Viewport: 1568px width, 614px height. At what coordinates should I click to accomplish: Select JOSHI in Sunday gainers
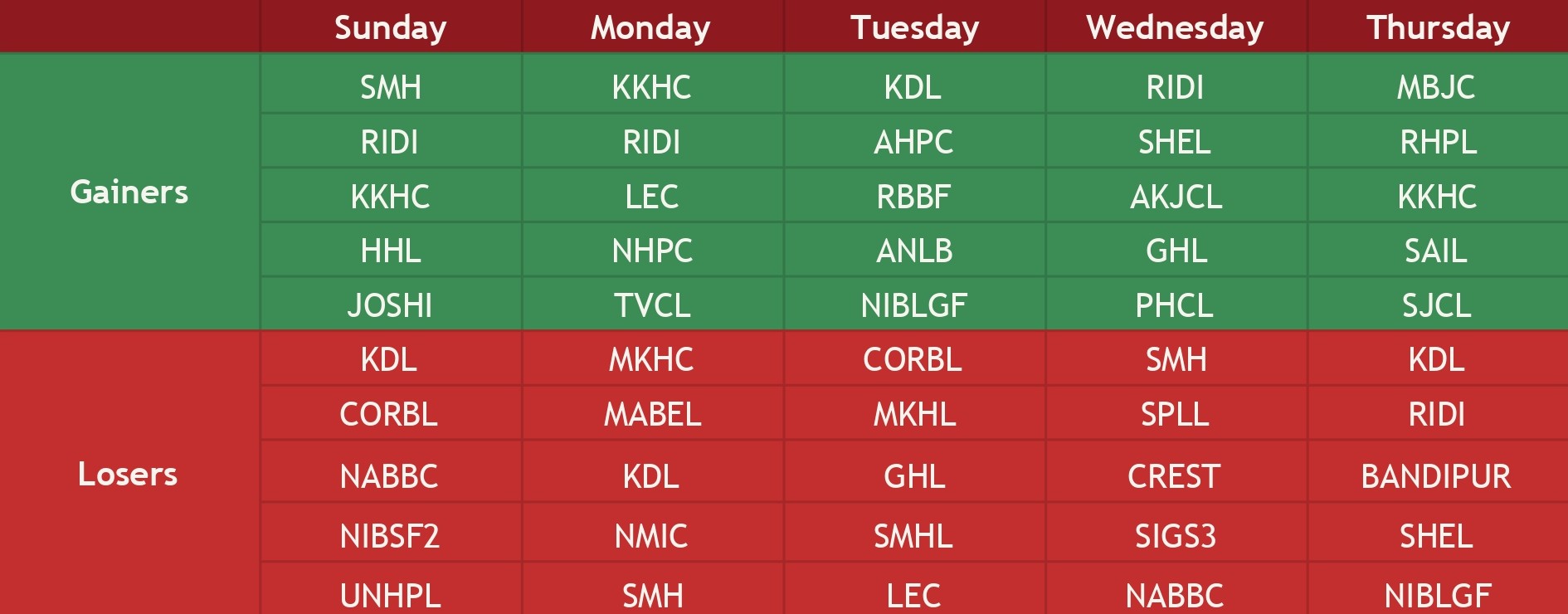(x=390, y=305)
